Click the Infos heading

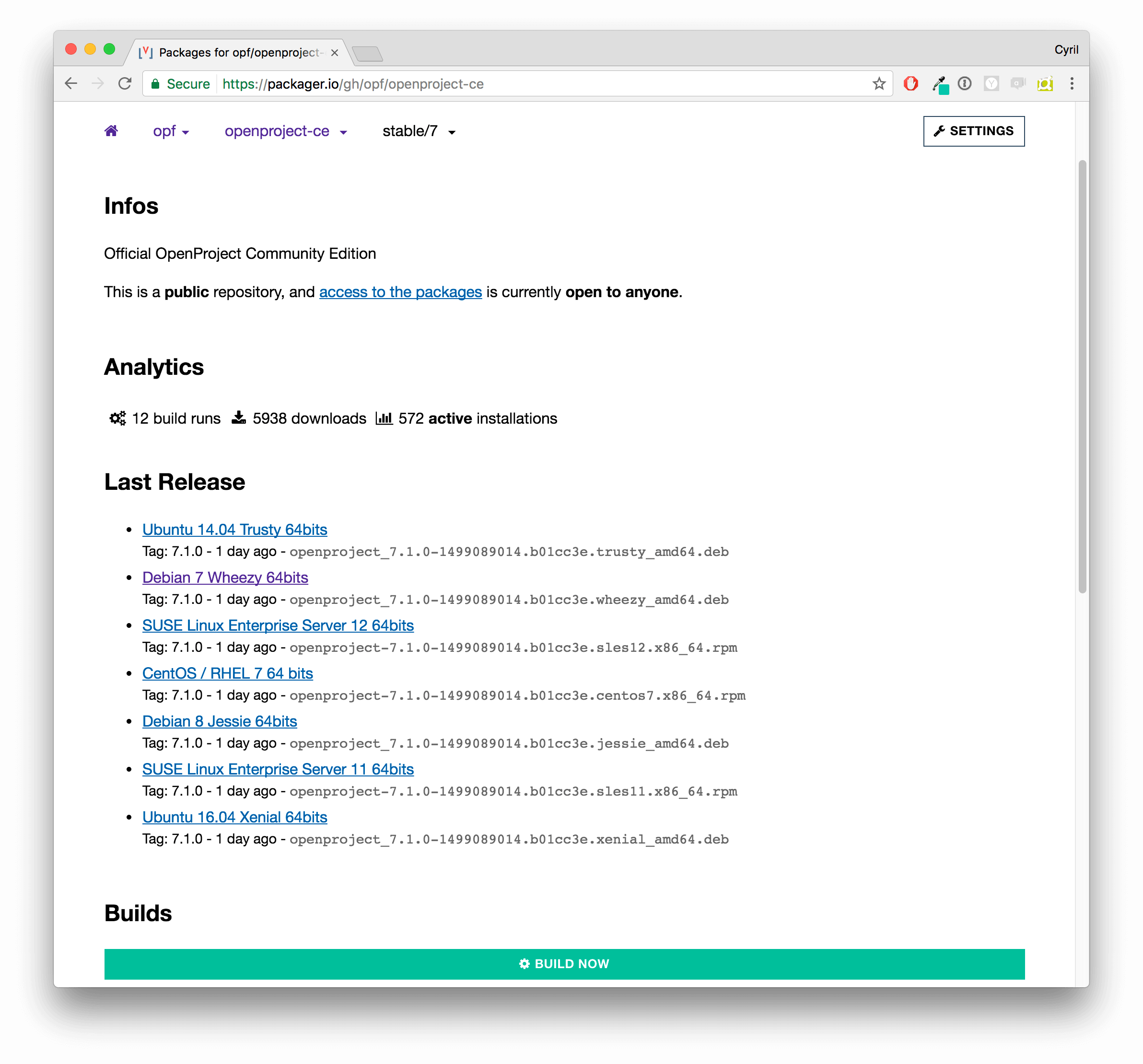(x=131, y=206)
